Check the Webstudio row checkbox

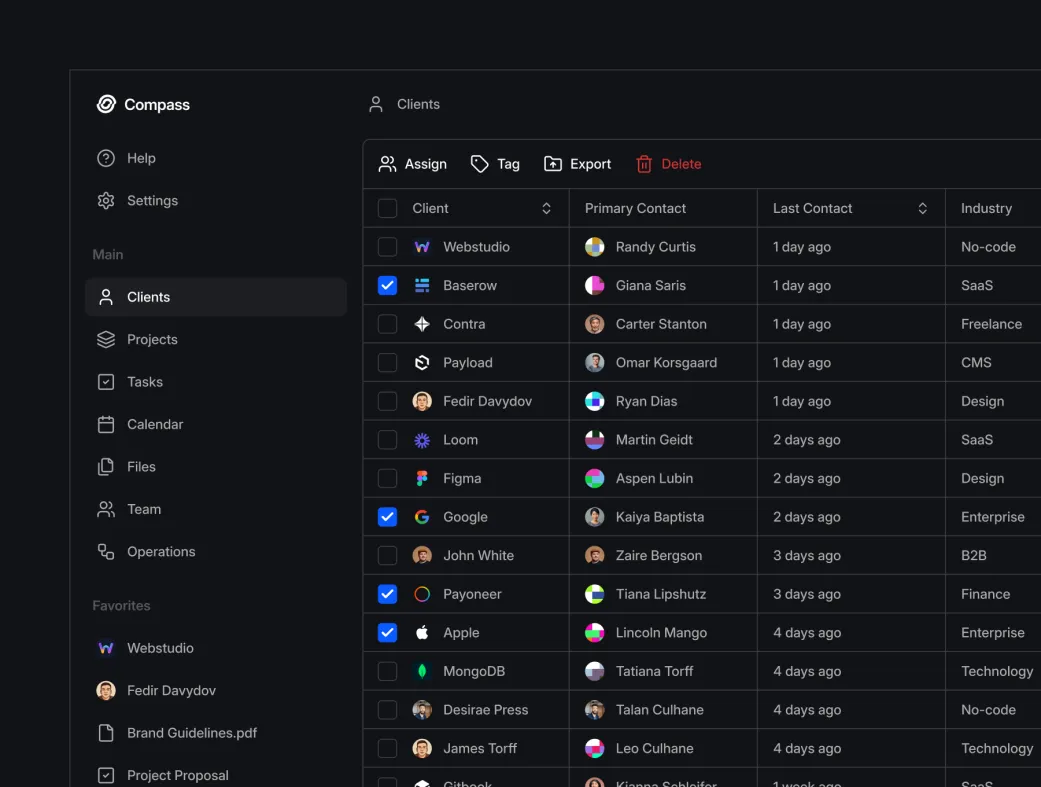tap(387, 247)
